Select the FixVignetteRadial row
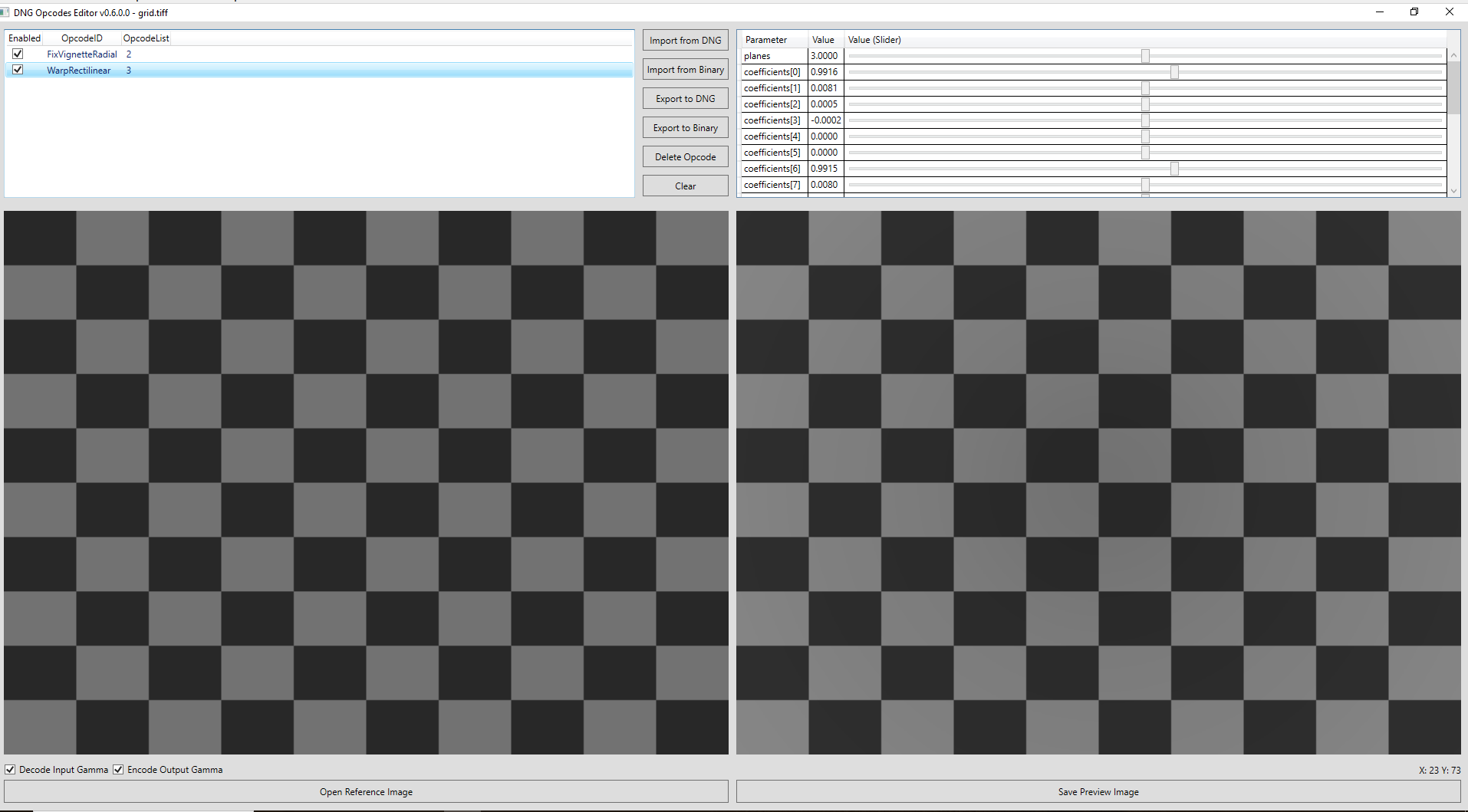Image resolution: width=1468 pixels, height=812 pixels. pyautogui.click(x=81, y=54)
